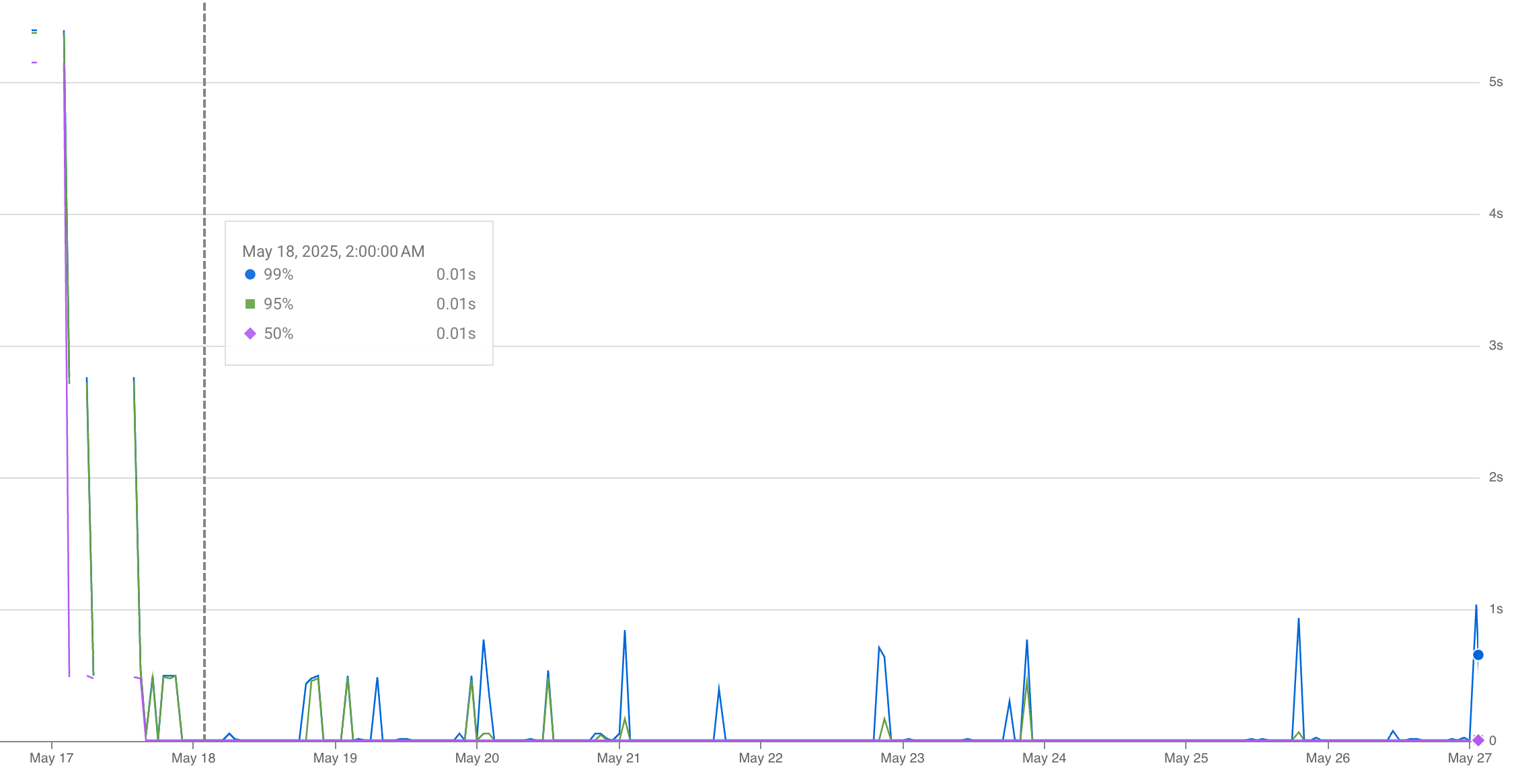Click the tallest spike peak after May 17
Viewport: 1516px width, 784px height.
pyautogui.click(x=64, y=32)
